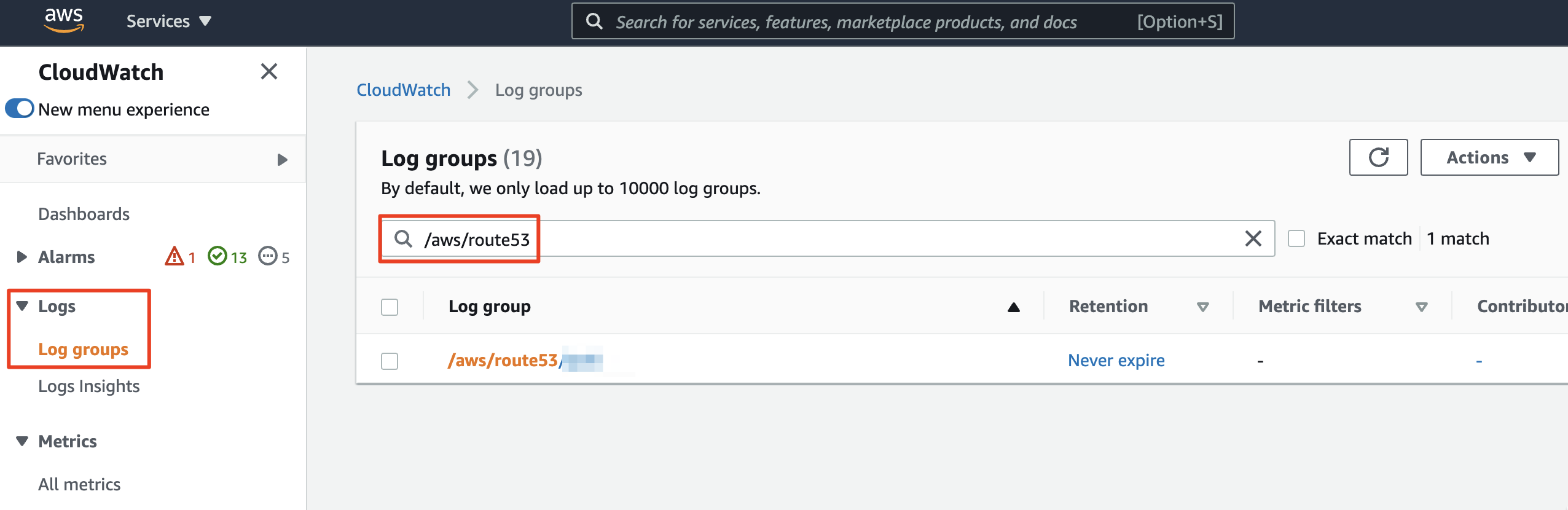Select the /aws/route53 log group checkbox

(390, 361)
